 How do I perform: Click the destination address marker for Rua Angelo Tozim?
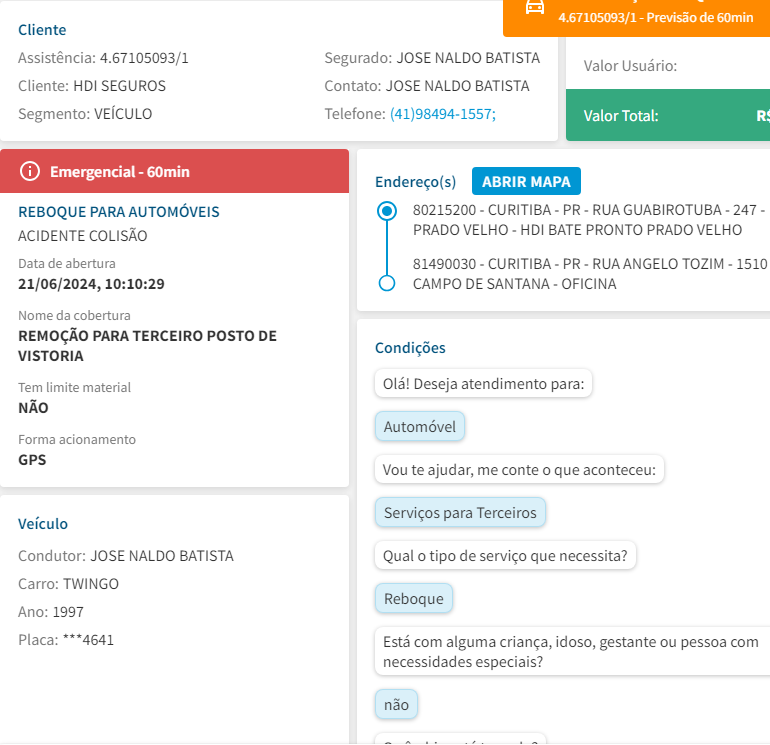(387, 283)
